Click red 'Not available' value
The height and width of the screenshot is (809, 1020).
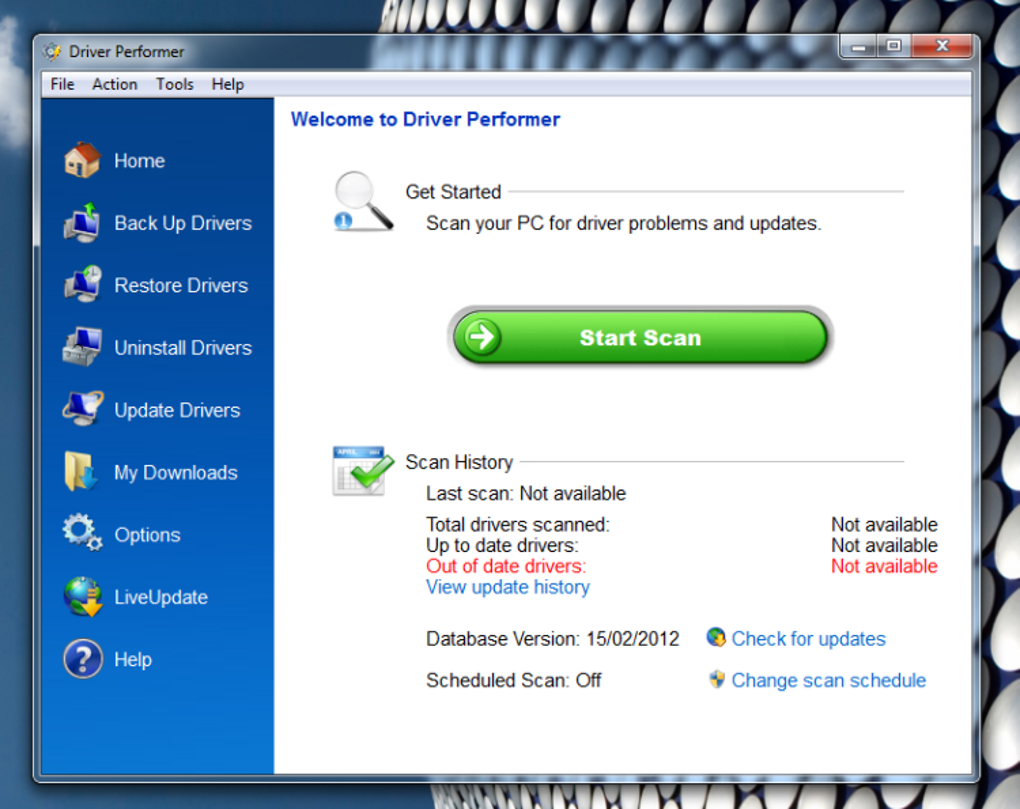884,566
